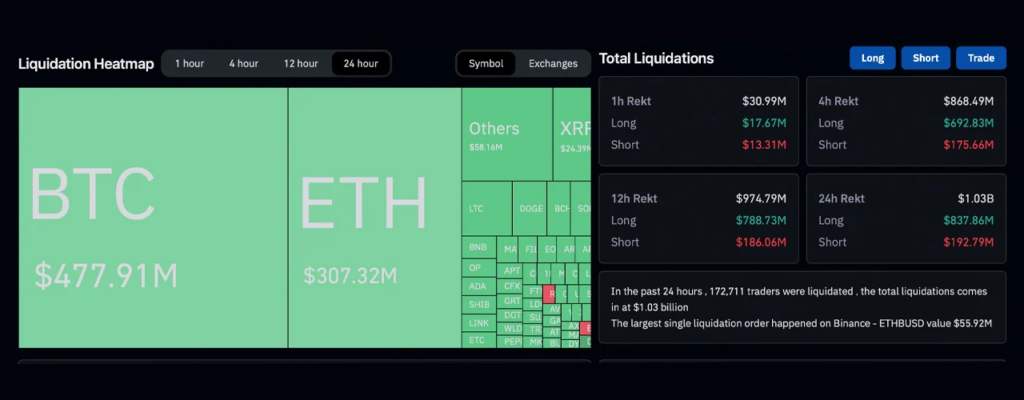
Task: Click the 24h long value $837.86M
Action: point(968,220)
